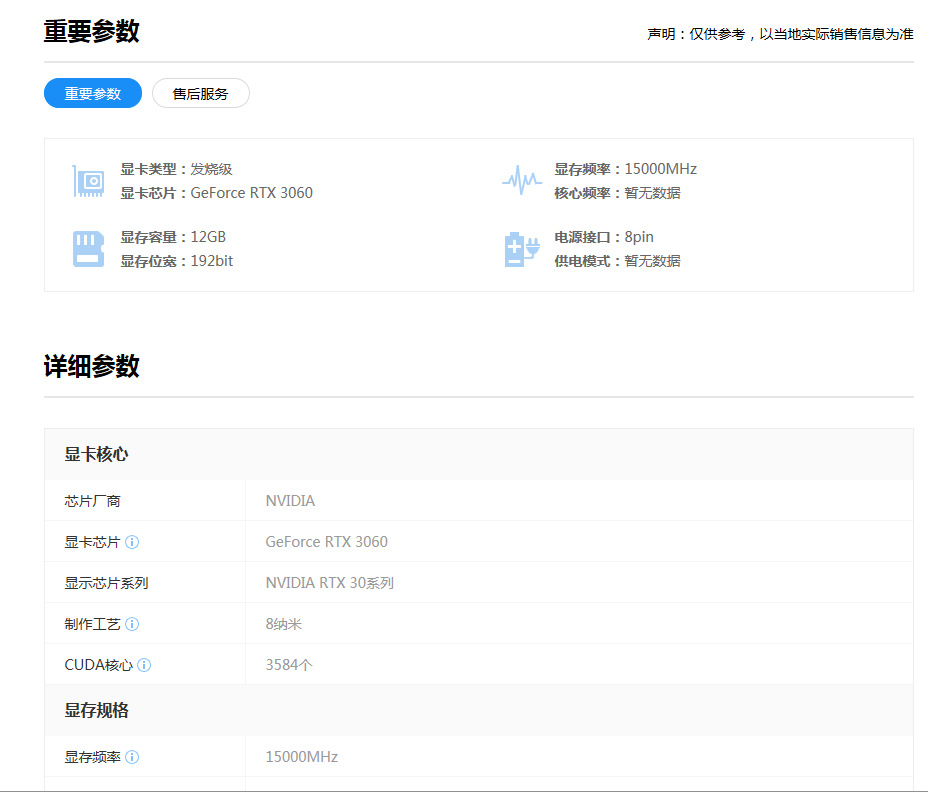Switch to the 售后服务 tab
Viewport: 928px width, 792px height.
[200, 94]
